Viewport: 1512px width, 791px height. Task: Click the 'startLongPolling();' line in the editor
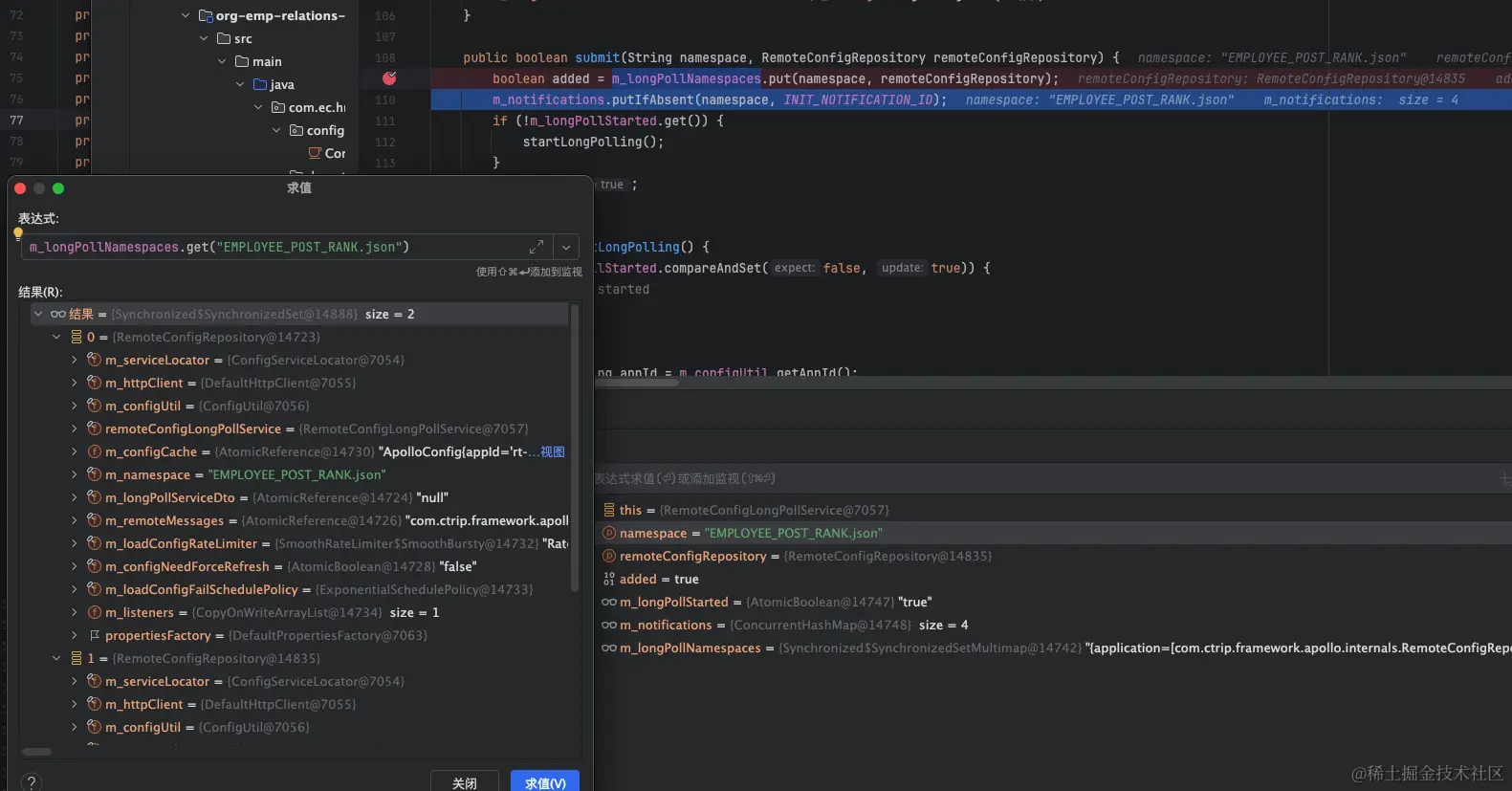(593, 142)
